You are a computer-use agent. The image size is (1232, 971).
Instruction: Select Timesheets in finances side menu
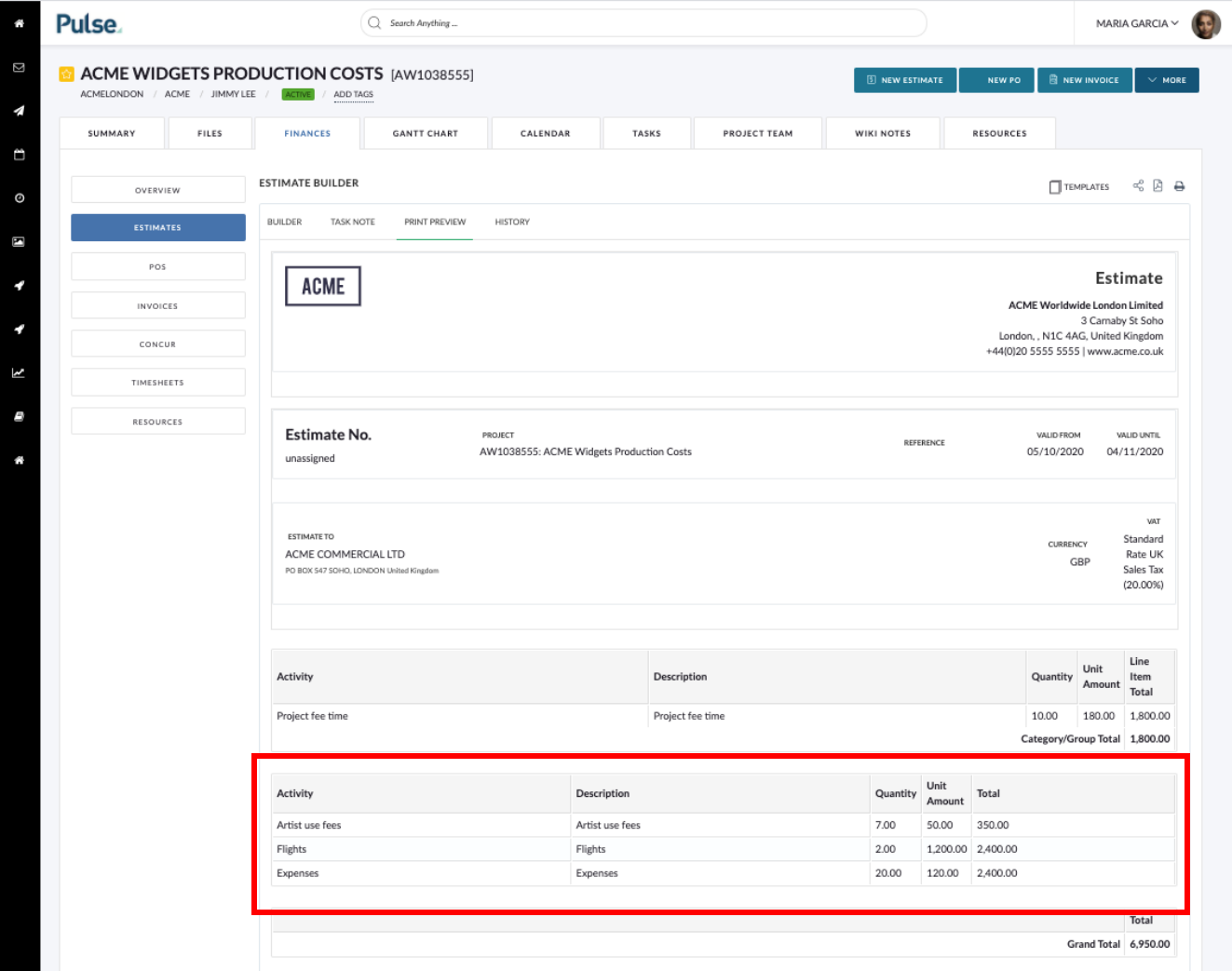[x=158, y=383]
